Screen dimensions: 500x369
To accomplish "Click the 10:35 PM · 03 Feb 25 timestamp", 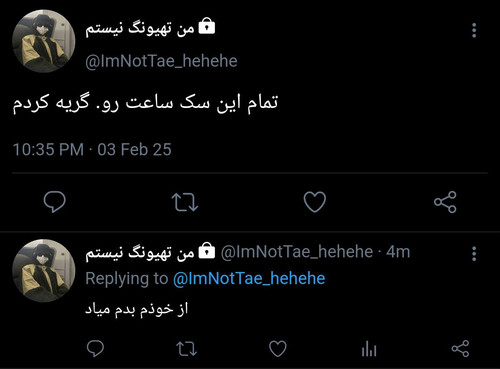I will [92, 149].
